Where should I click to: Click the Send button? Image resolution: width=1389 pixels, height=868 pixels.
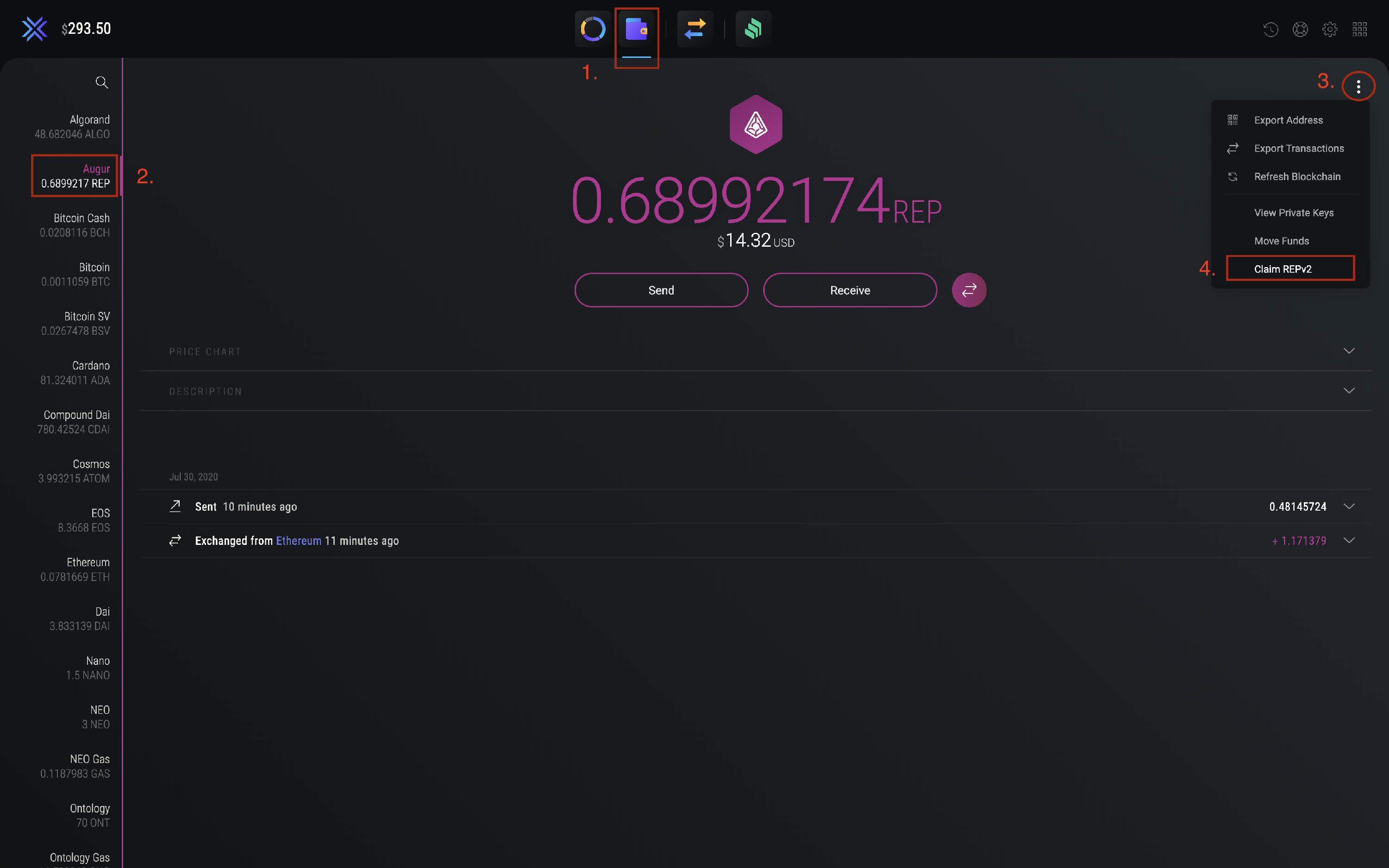(661, 290)
